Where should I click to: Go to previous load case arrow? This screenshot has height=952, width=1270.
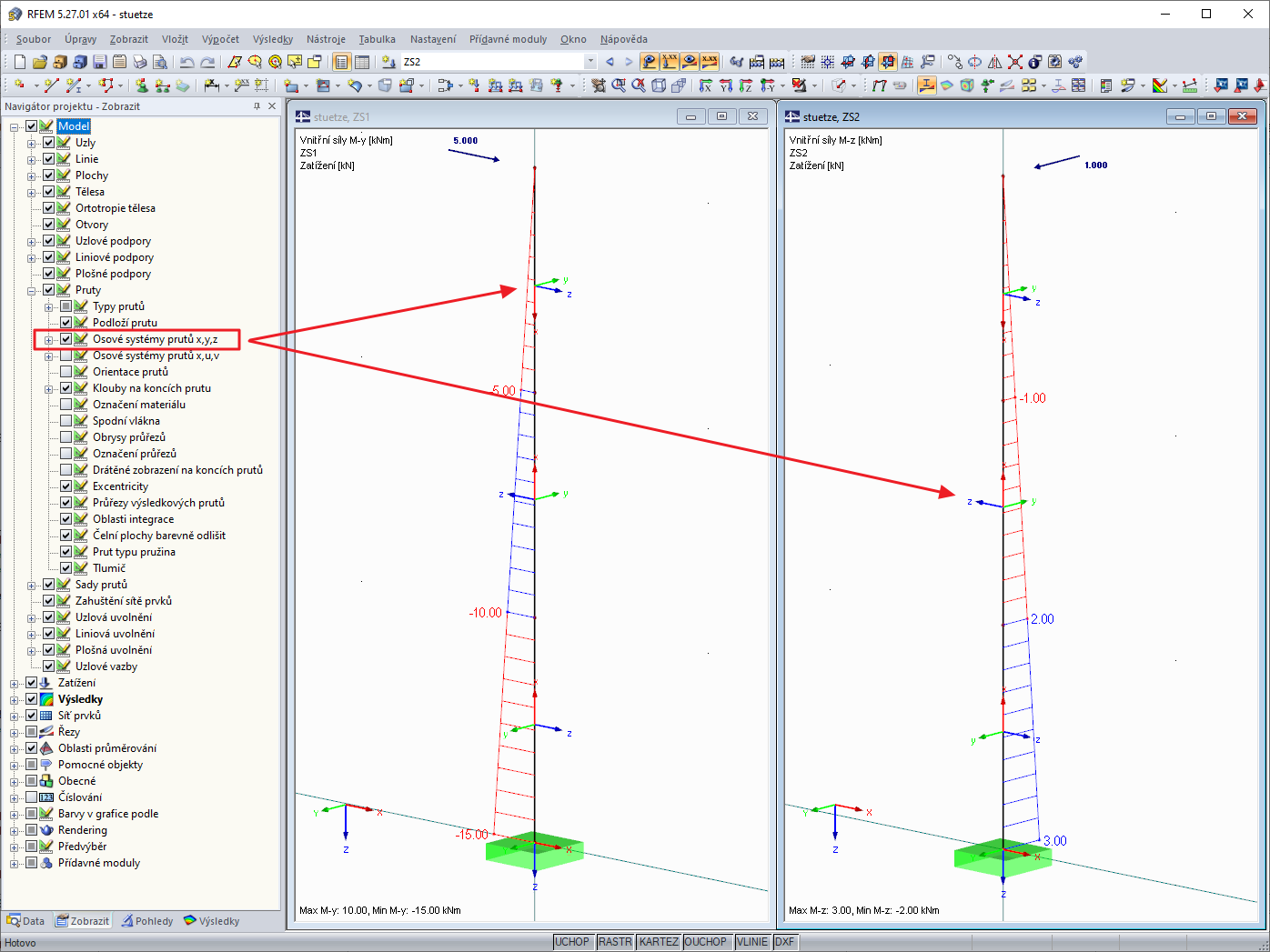coord(610,62)
